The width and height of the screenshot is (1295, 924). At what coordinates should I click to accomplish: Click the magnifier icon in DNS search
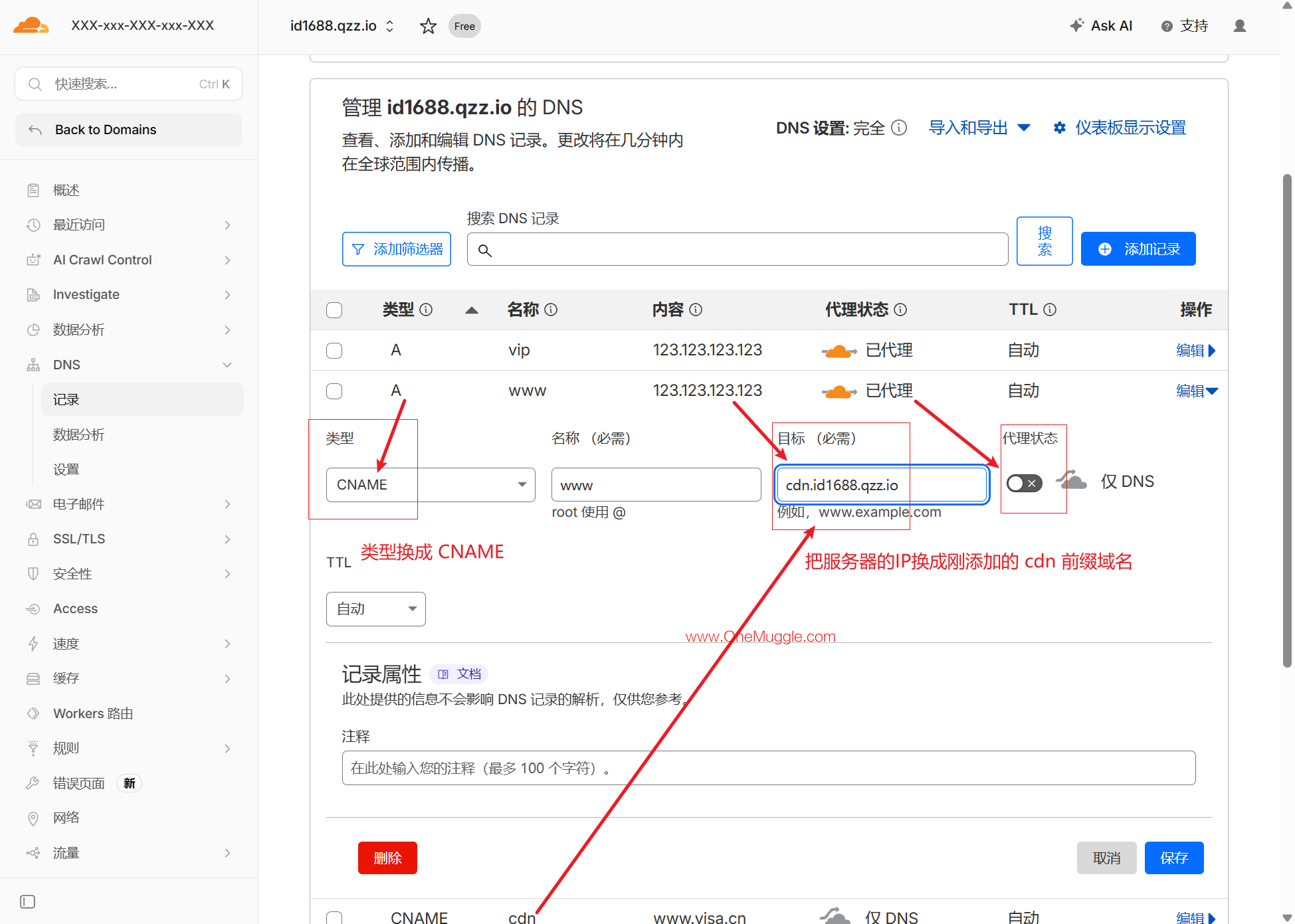[485, 250]
